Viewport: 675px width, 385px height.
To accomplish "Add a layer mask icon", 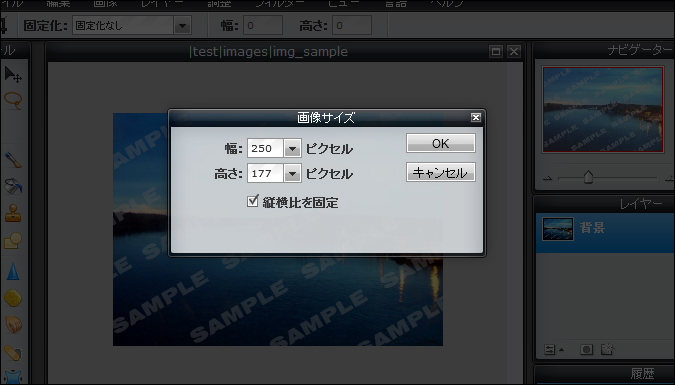I will [x=586, y=350].
